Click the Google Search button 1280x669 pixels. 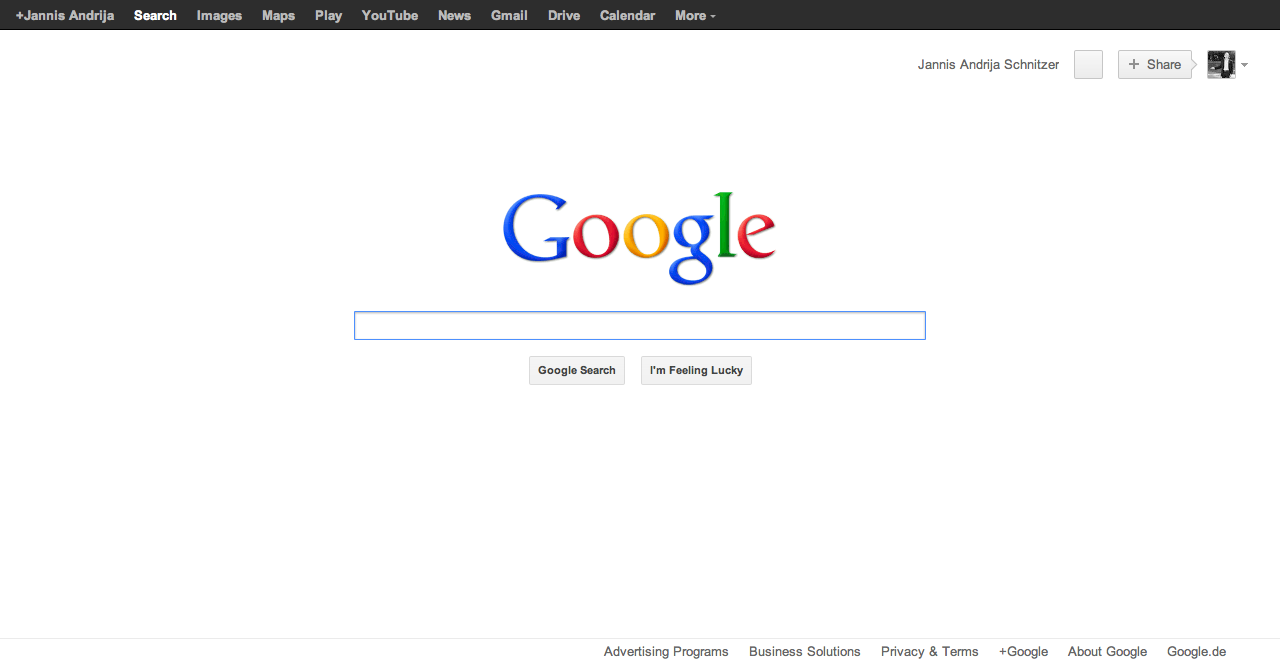577,370
